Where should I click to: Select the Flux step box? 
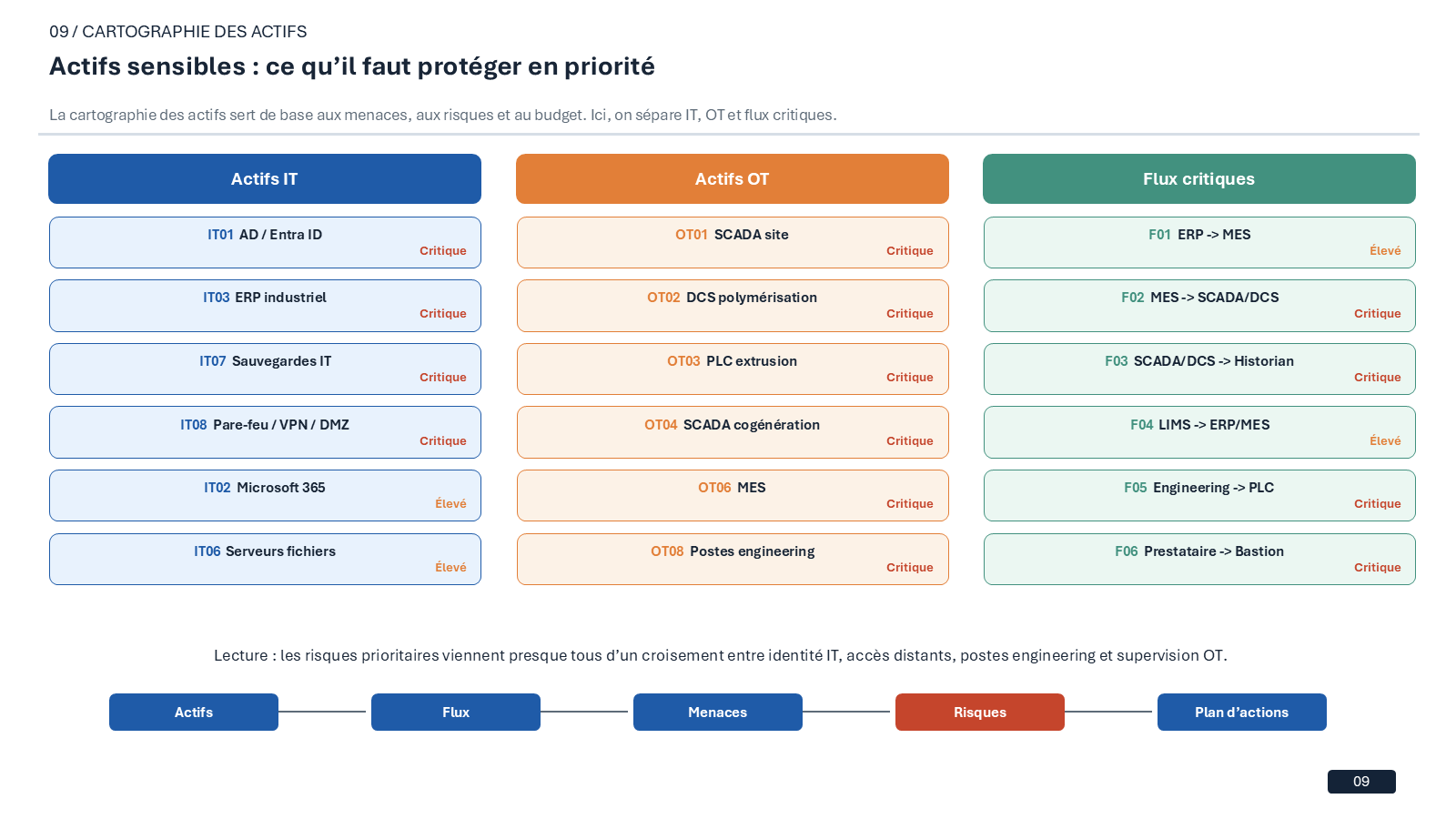coord(456,712)
